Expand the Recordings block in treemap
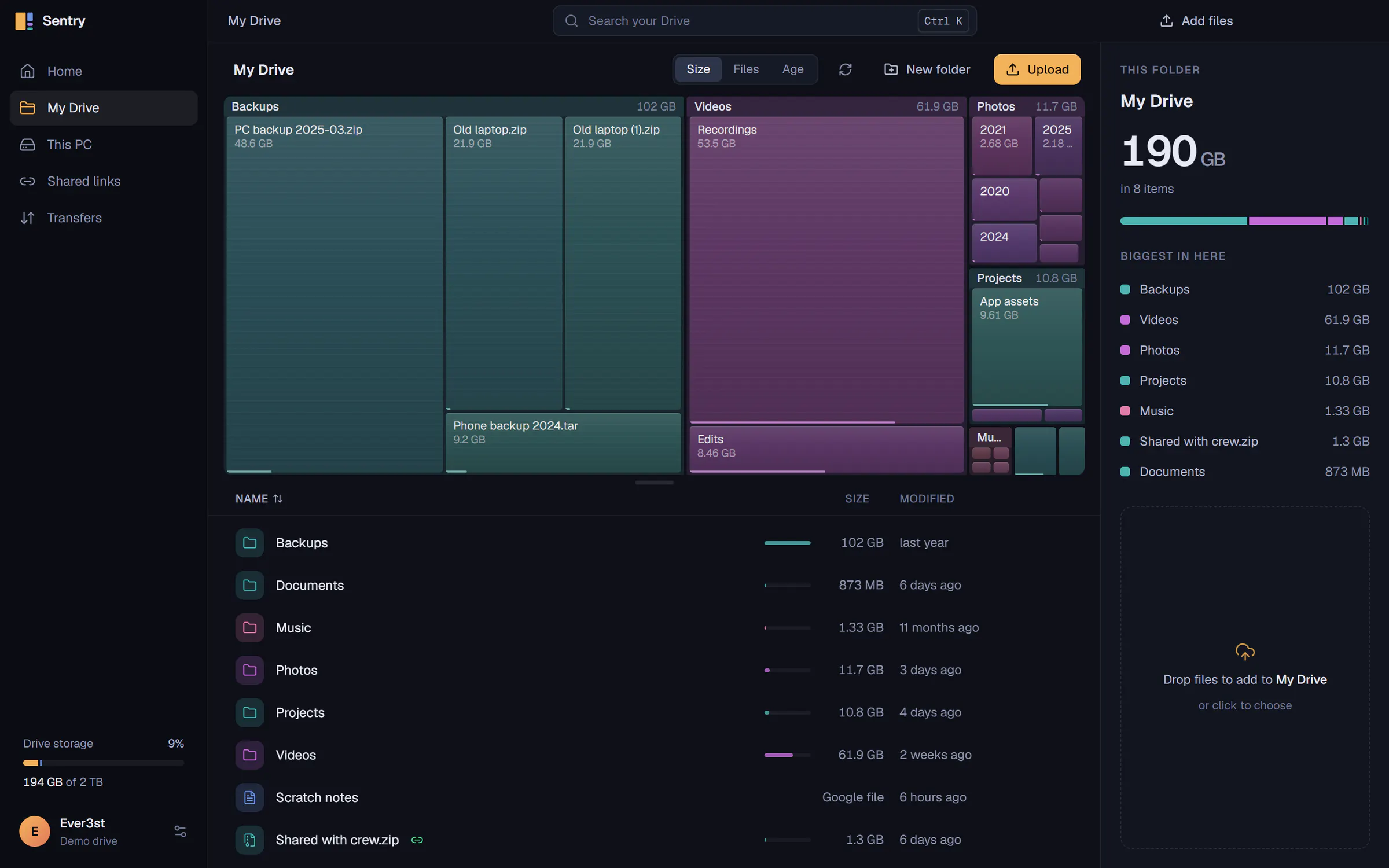1389x868 pixels. [x=826, y=270]
